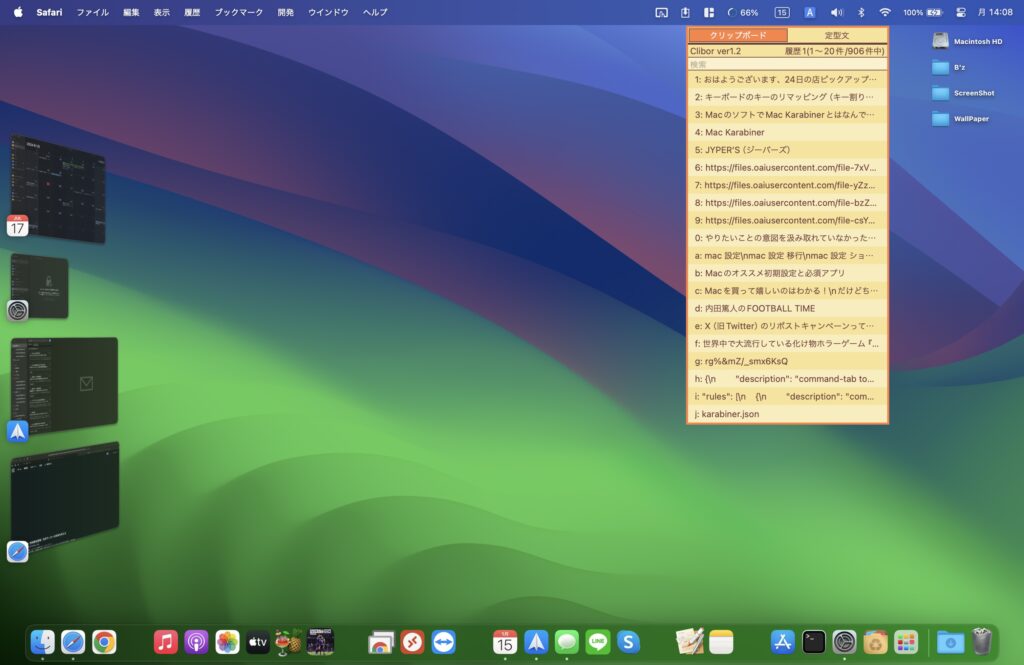Screen dimensions: 1024x665
Task: Click the Clibor 検索 search field
Action: click(787, 64)
